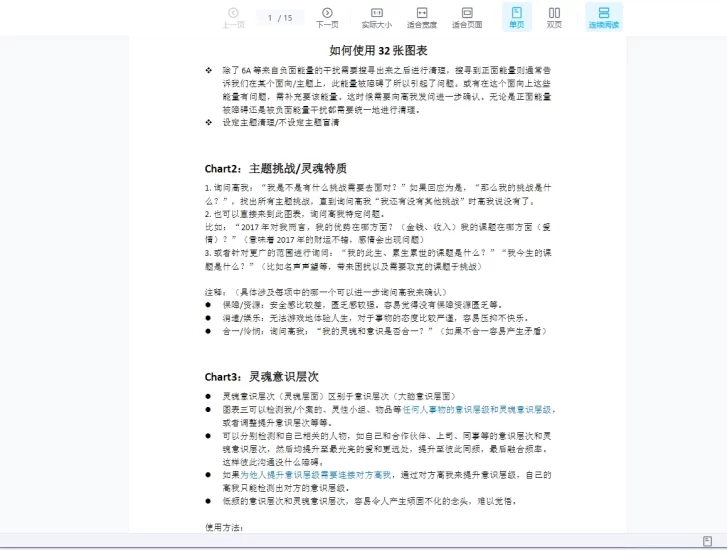Go to next page (下一页)

point(327,17)
